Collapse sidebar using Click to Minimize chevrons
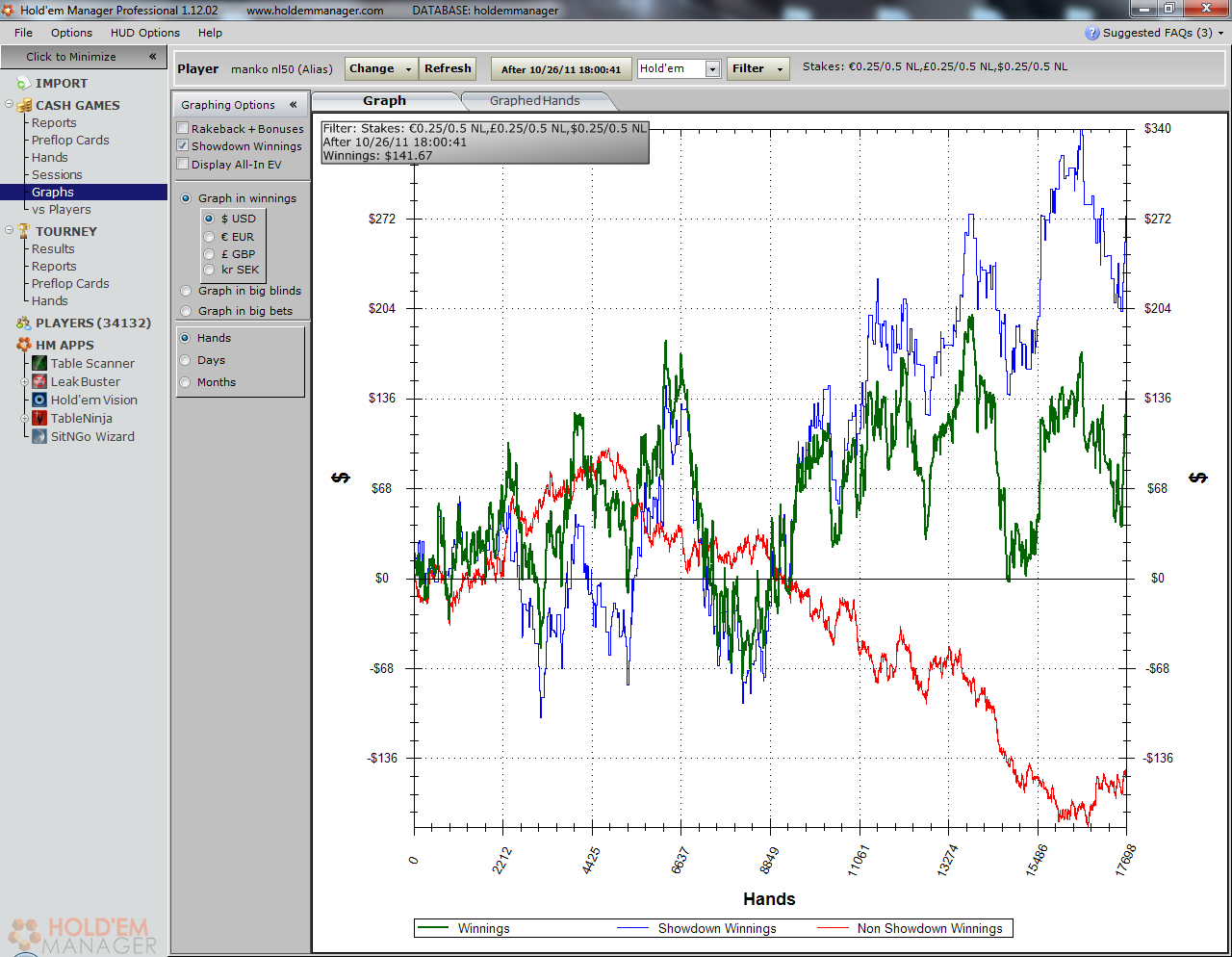 pyautogui.click(x=152, y=57)
